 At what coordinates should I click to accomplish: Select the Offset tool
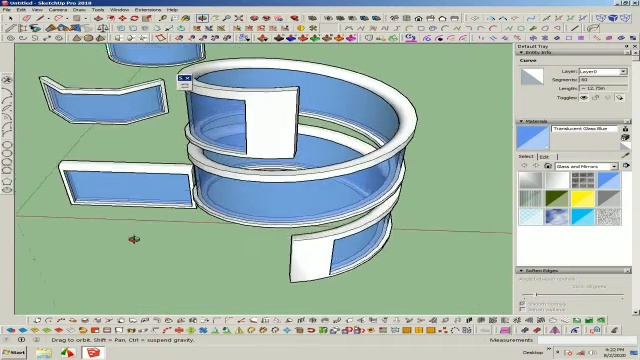tap(111, 18)
